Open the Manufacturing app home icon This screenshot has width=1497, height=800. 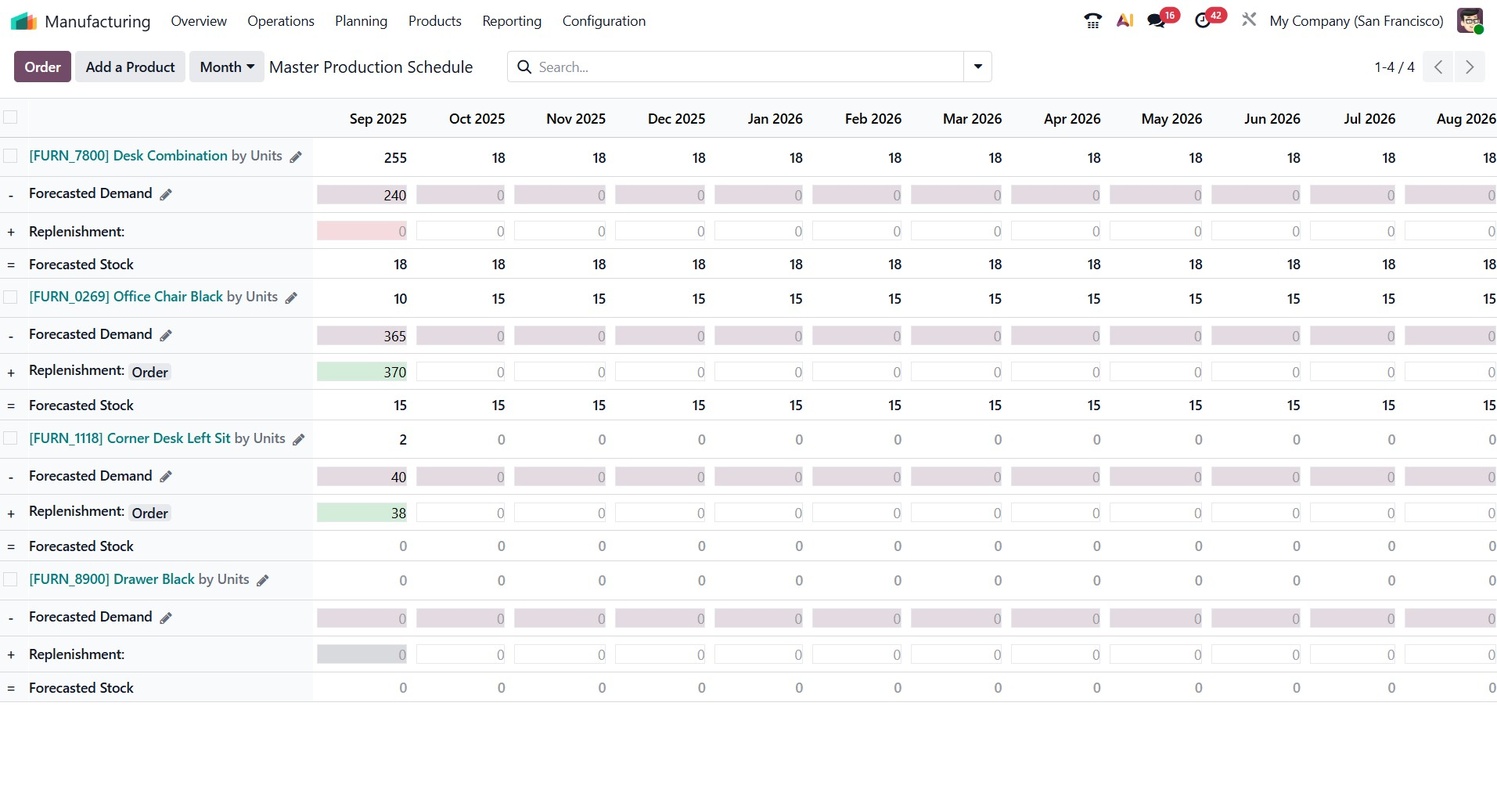(x=23, y=21)
